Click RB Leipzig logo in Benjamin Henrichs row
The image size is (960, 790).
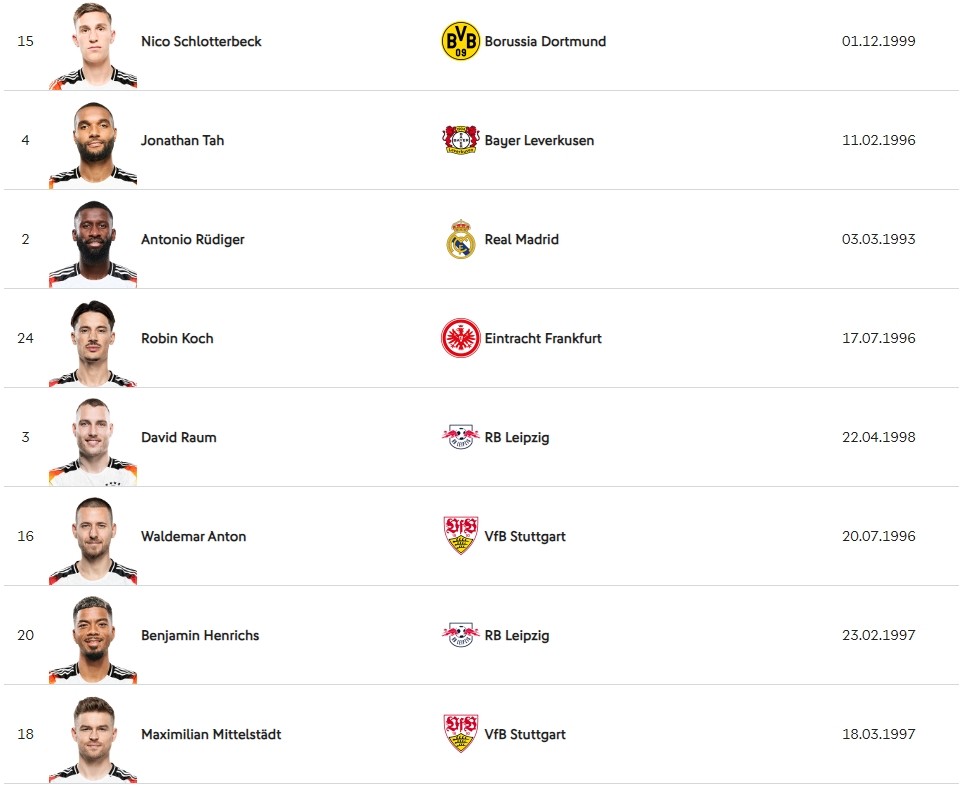point(460,635)
